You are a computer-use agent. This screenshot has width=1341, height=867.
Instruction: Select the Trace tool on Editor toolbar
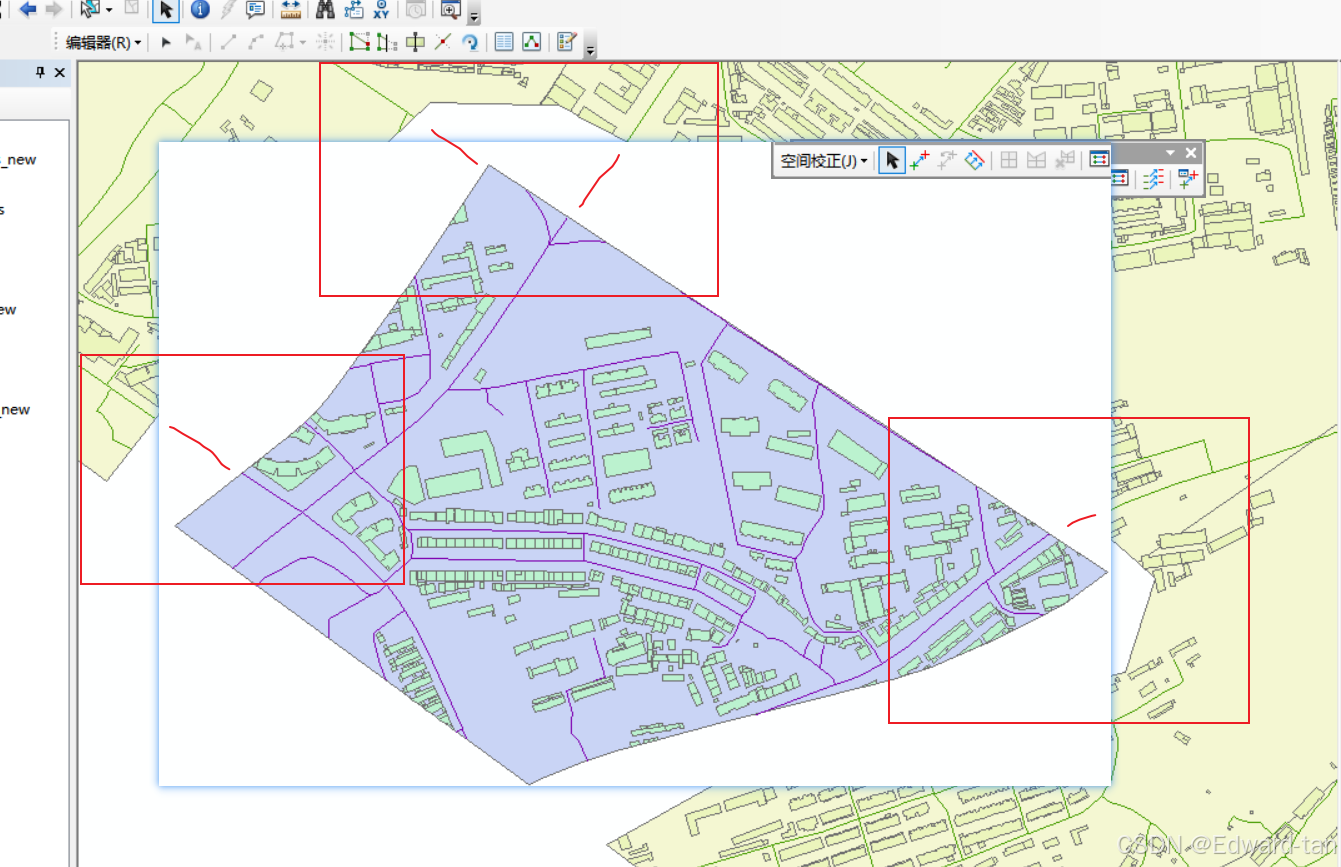click(x=285, y=42)
